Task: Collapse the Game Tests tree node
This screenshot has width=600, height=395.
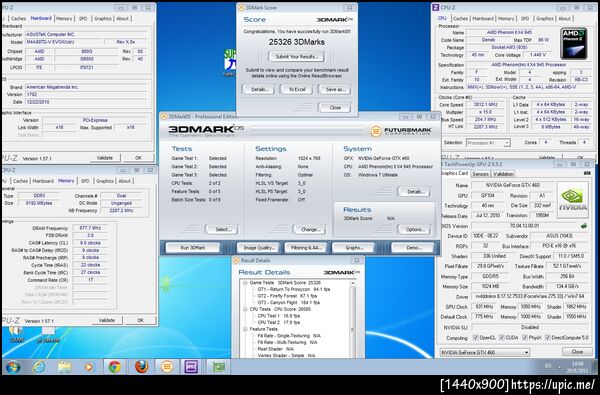Action: pyautogui.click(x=245, y=282)
